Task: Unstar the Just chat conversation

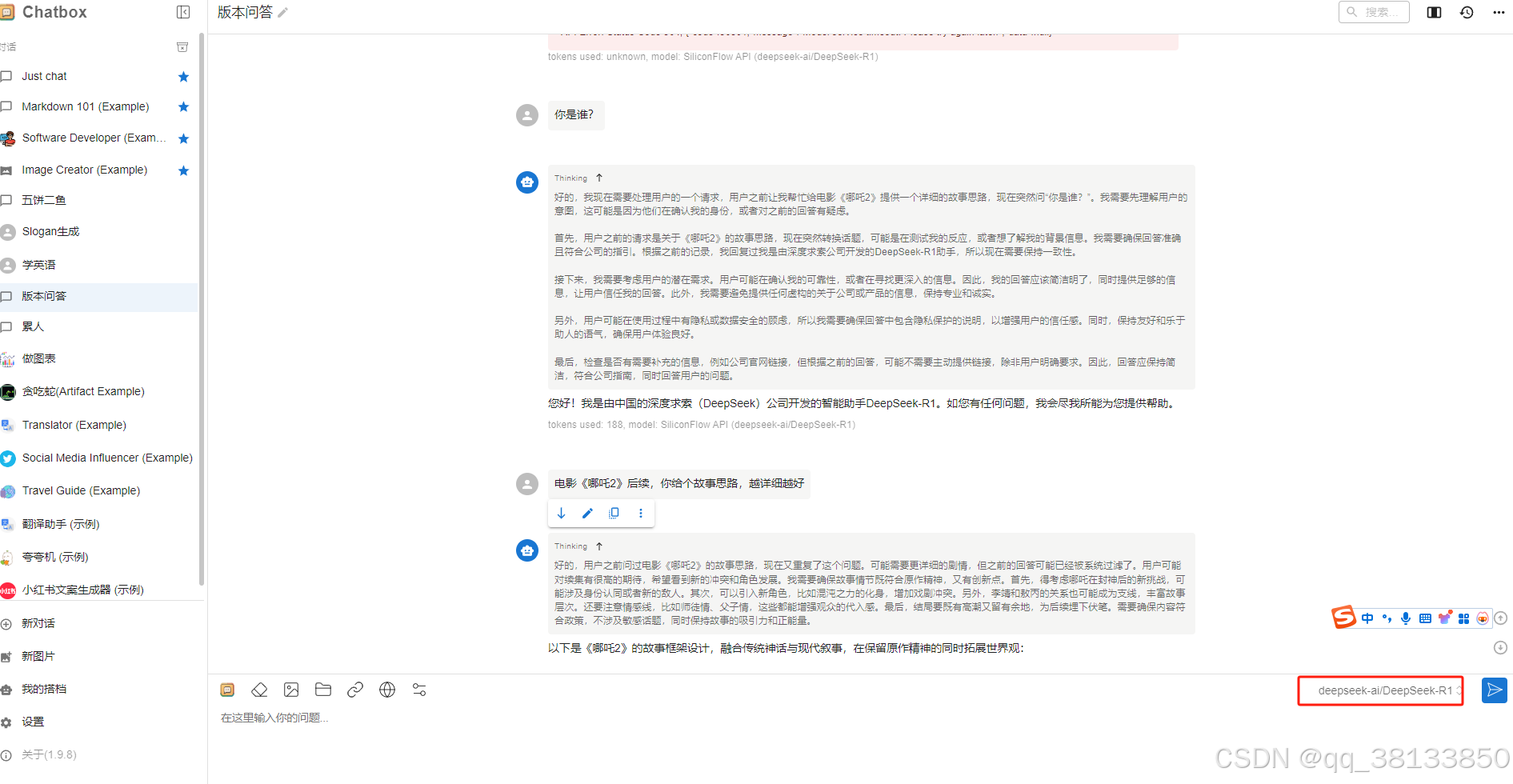Action: (x=183, y=77)
